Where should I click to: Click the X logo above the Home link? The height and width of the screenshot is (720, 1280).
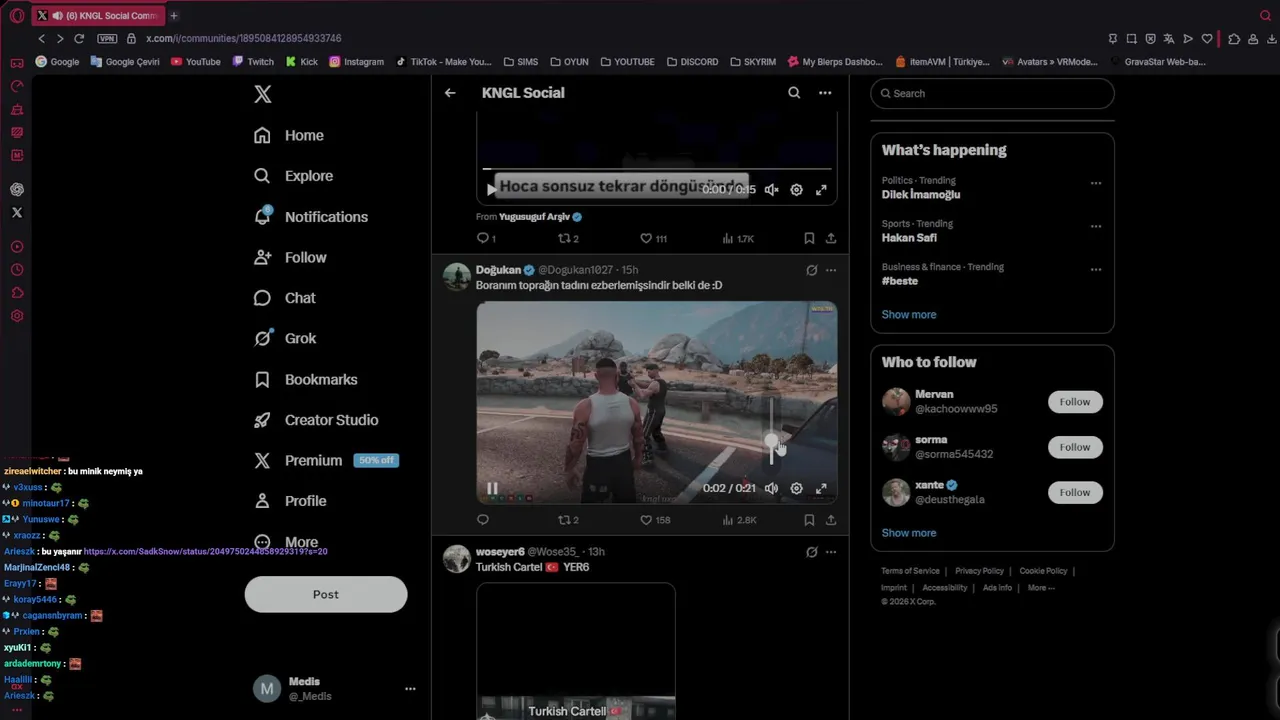[263, 94]
